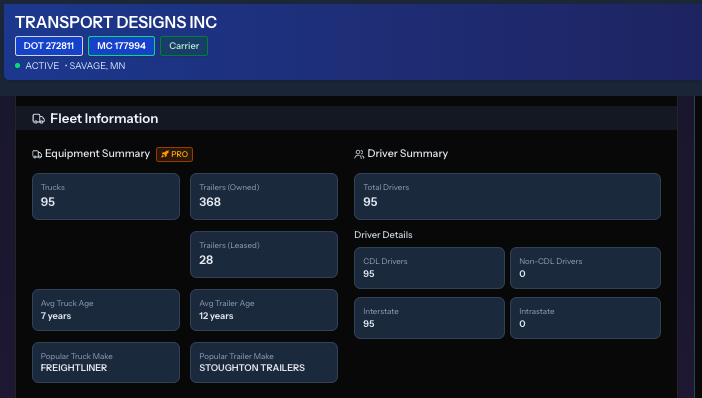Click the SAVAGE, MN location text
Screen dimensions: 702x398
[x=97, y=66]
